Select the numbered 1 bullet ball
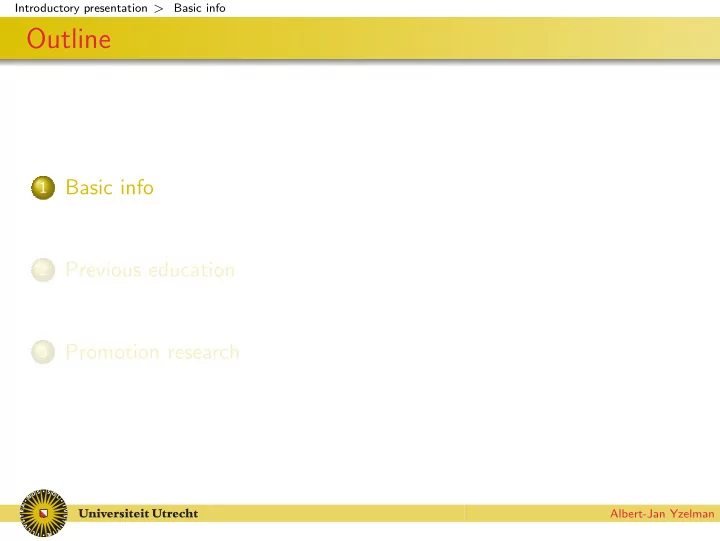This screenshot has height=541, width=720. pyautogui.click(x=43, y=188)
